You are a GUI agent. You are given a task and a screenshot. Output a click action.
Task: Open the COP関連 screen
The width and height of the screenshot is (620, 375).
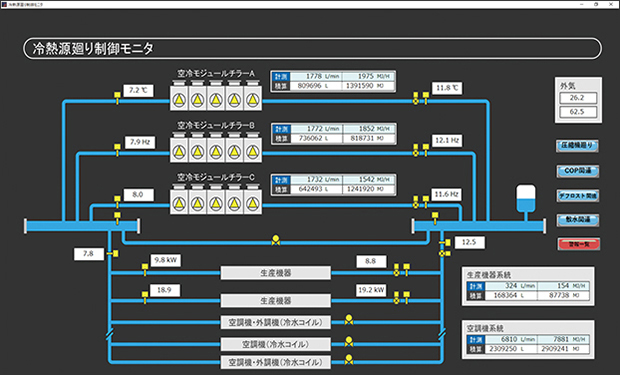pyautogui.click(x=577, y=170)
